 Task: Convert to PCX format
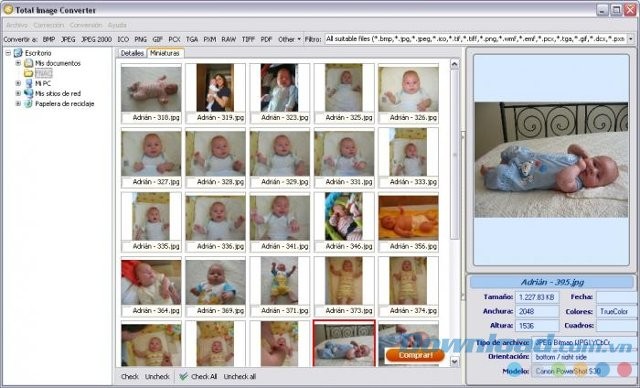174,40
